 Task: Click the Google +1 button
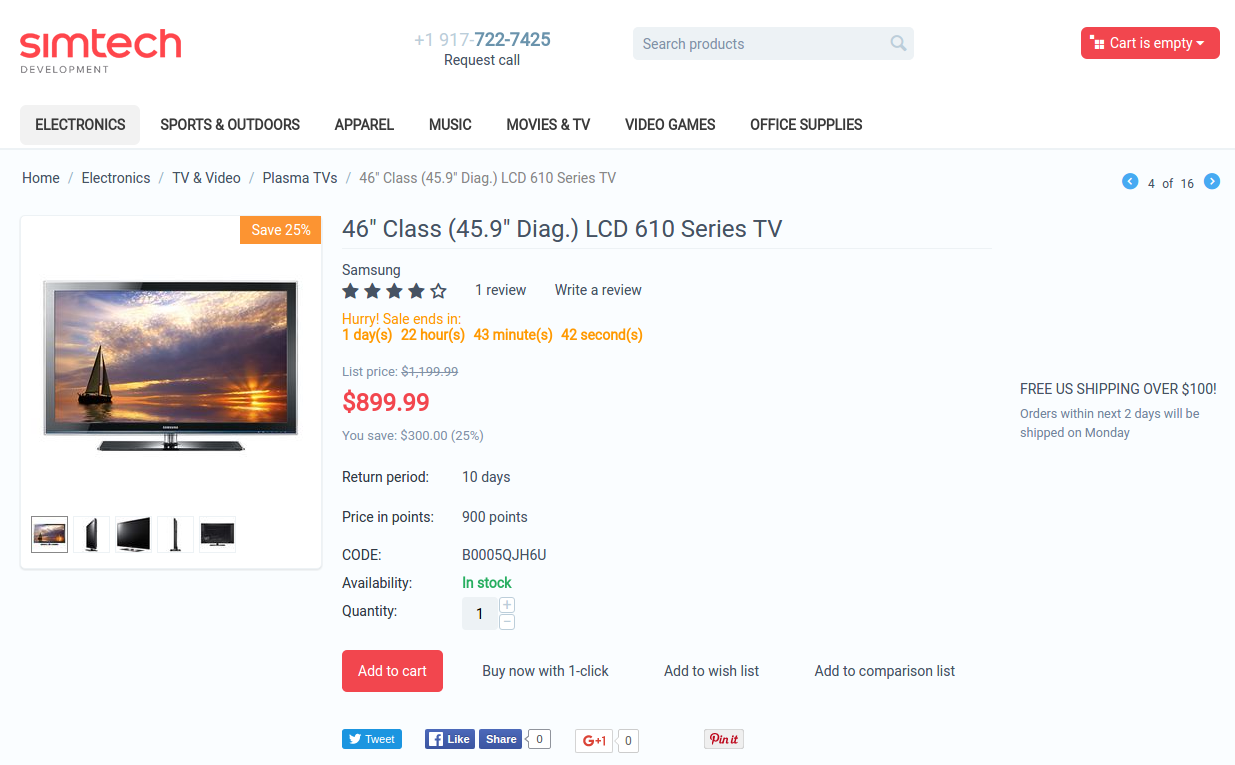594,741
